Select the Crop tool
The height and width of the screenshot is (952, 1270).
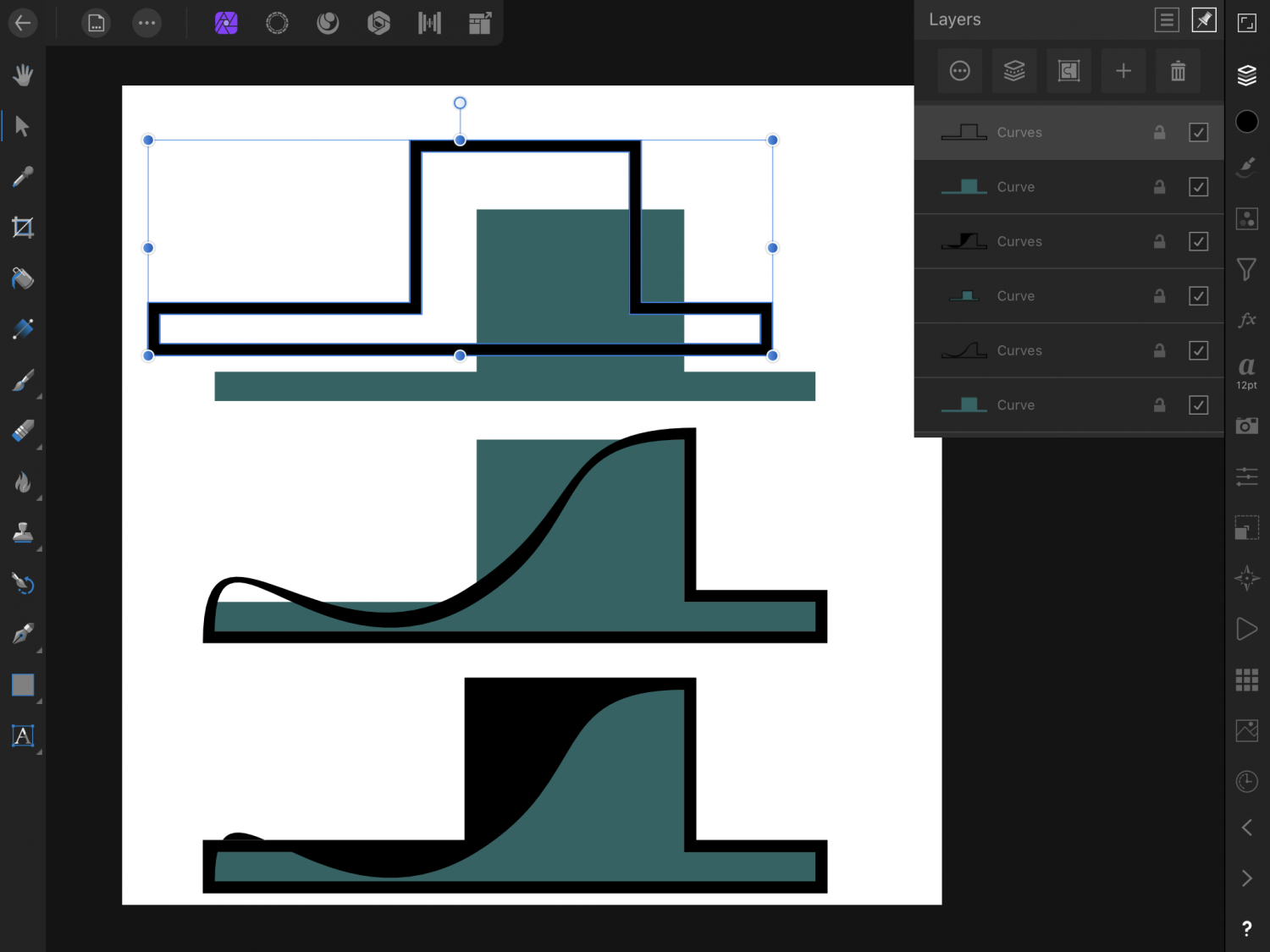click(23, 228)
